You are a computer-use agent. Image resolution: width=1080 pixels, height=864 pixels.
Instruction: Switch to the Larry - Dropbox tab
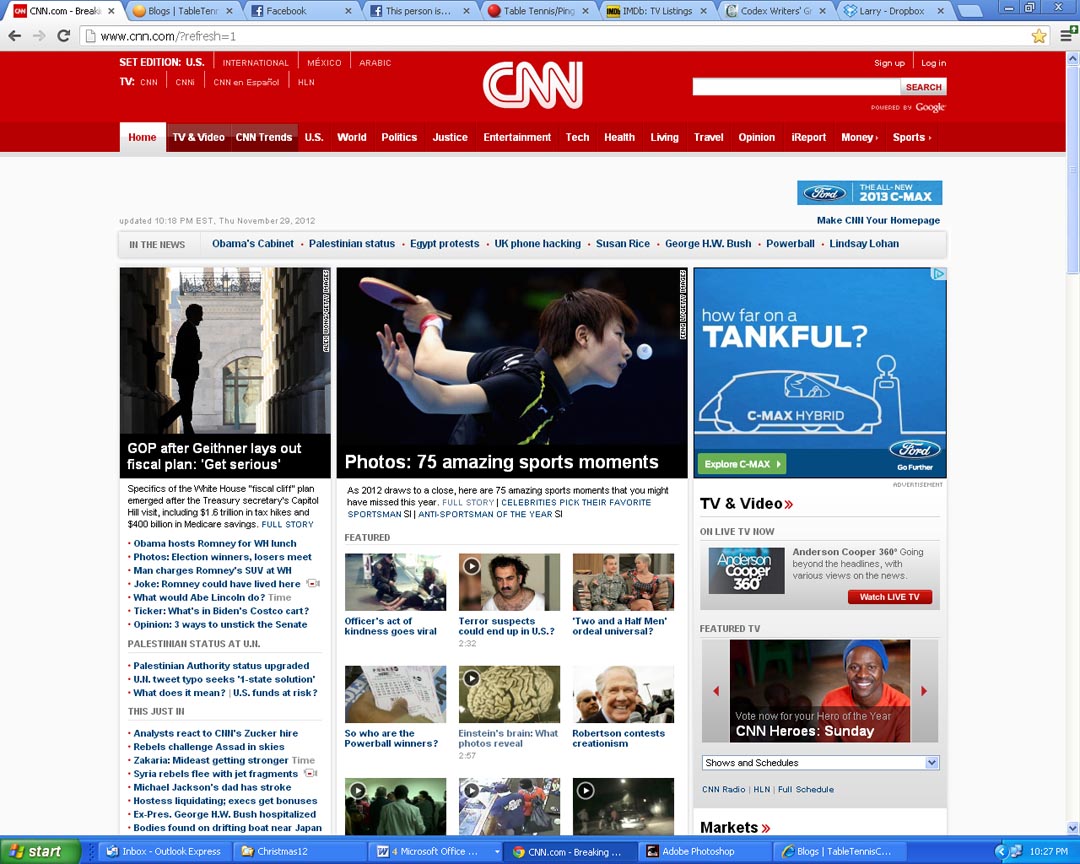coord(893,11)
